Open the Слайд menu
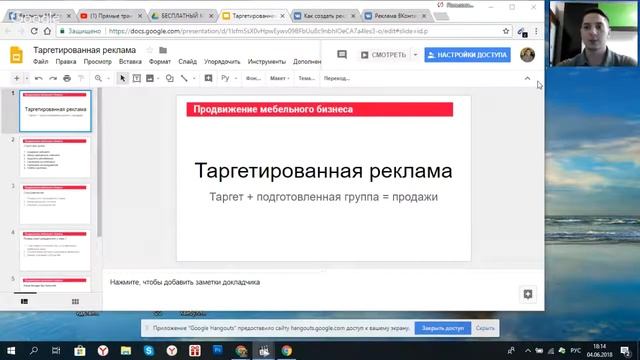Viewport: 640px width, 360px height. pos(187,62)
